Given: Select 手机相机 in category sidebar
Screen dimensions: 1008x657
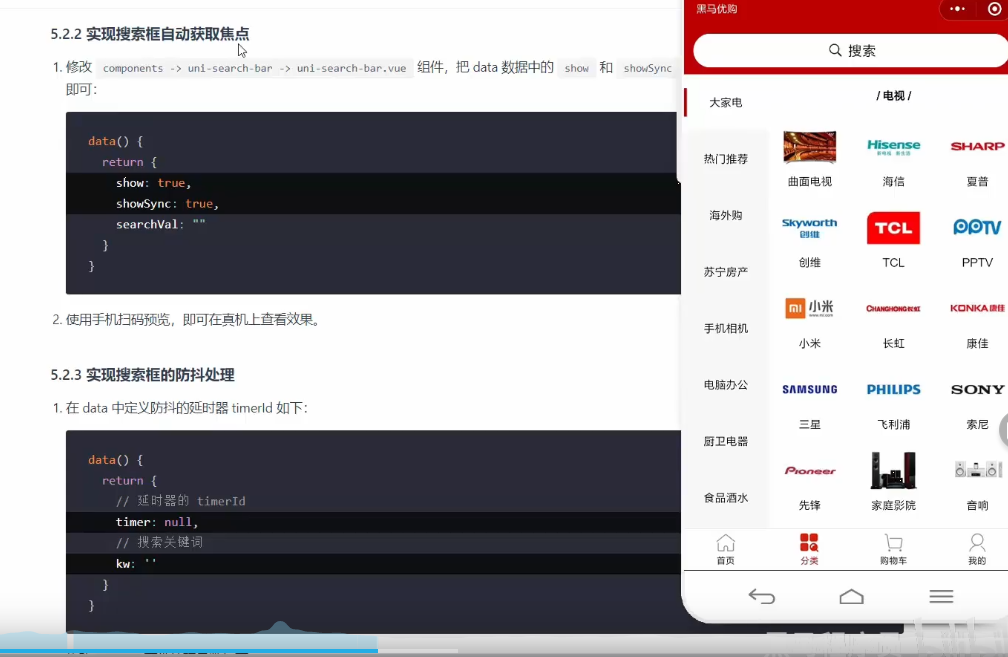Looking at the screenshot, I should 726,328.
